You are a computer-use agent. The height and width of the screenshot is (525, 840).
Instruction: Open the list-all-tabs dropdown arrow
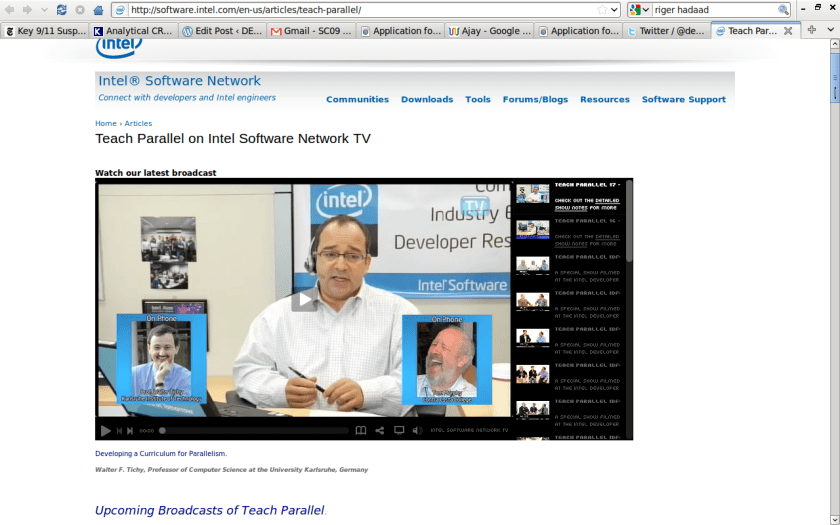[x=830, y=31]
